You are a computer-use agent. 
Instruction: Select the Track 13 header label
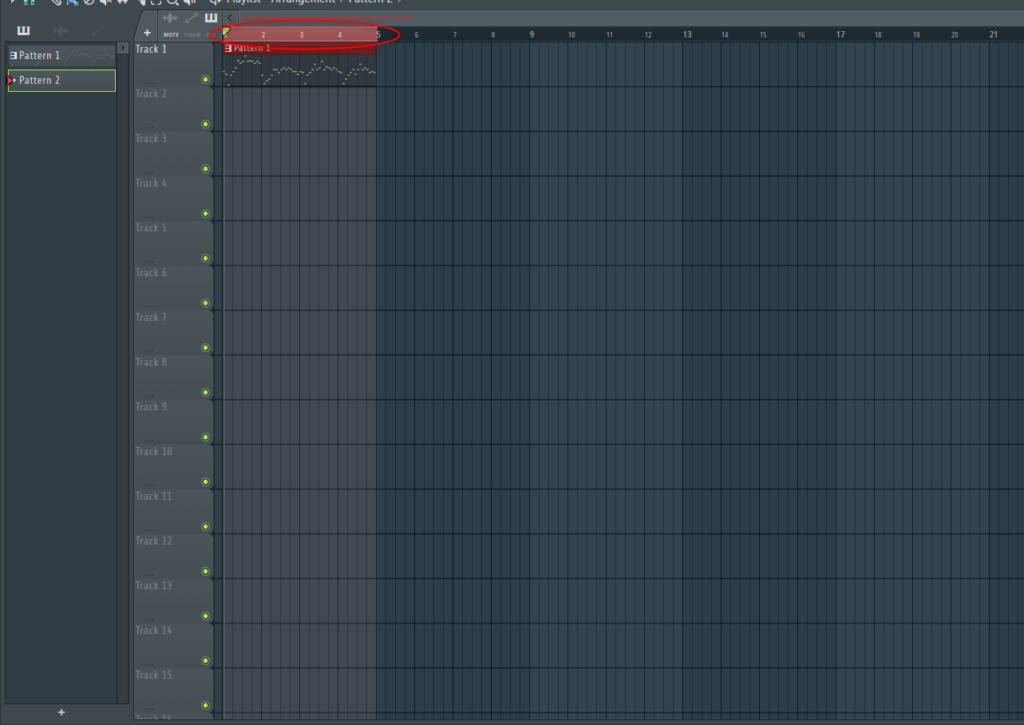[x=153, y=586]
